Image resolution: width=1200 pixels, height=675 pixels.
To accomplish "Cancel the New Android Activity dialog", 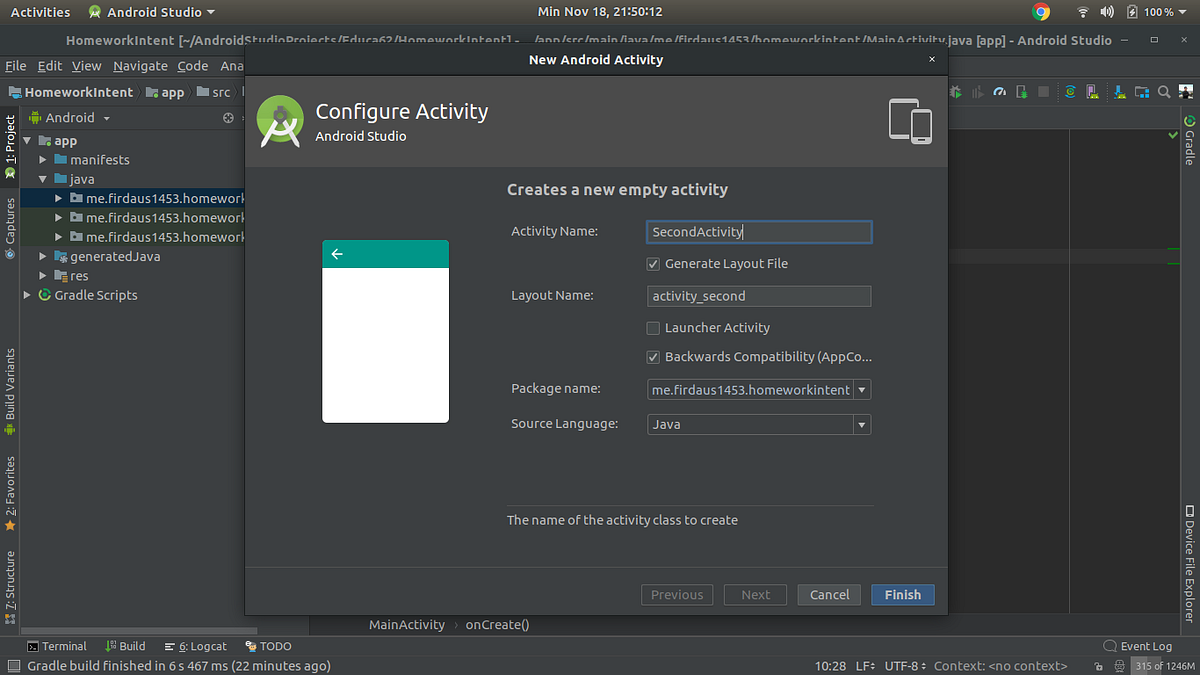I will point(829,594).
